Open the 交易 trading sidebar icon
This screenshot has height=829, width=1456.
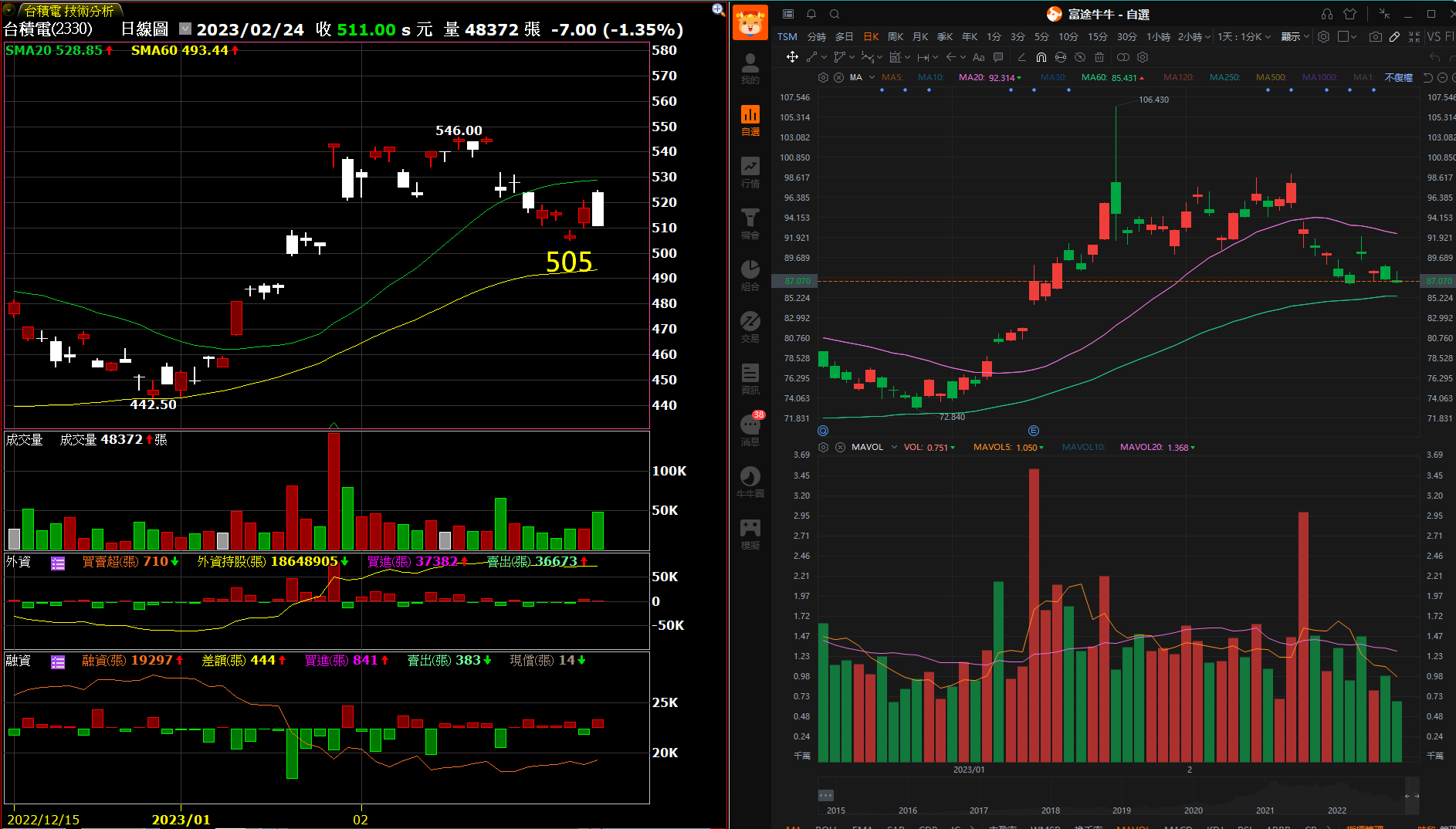coord(750,327)
